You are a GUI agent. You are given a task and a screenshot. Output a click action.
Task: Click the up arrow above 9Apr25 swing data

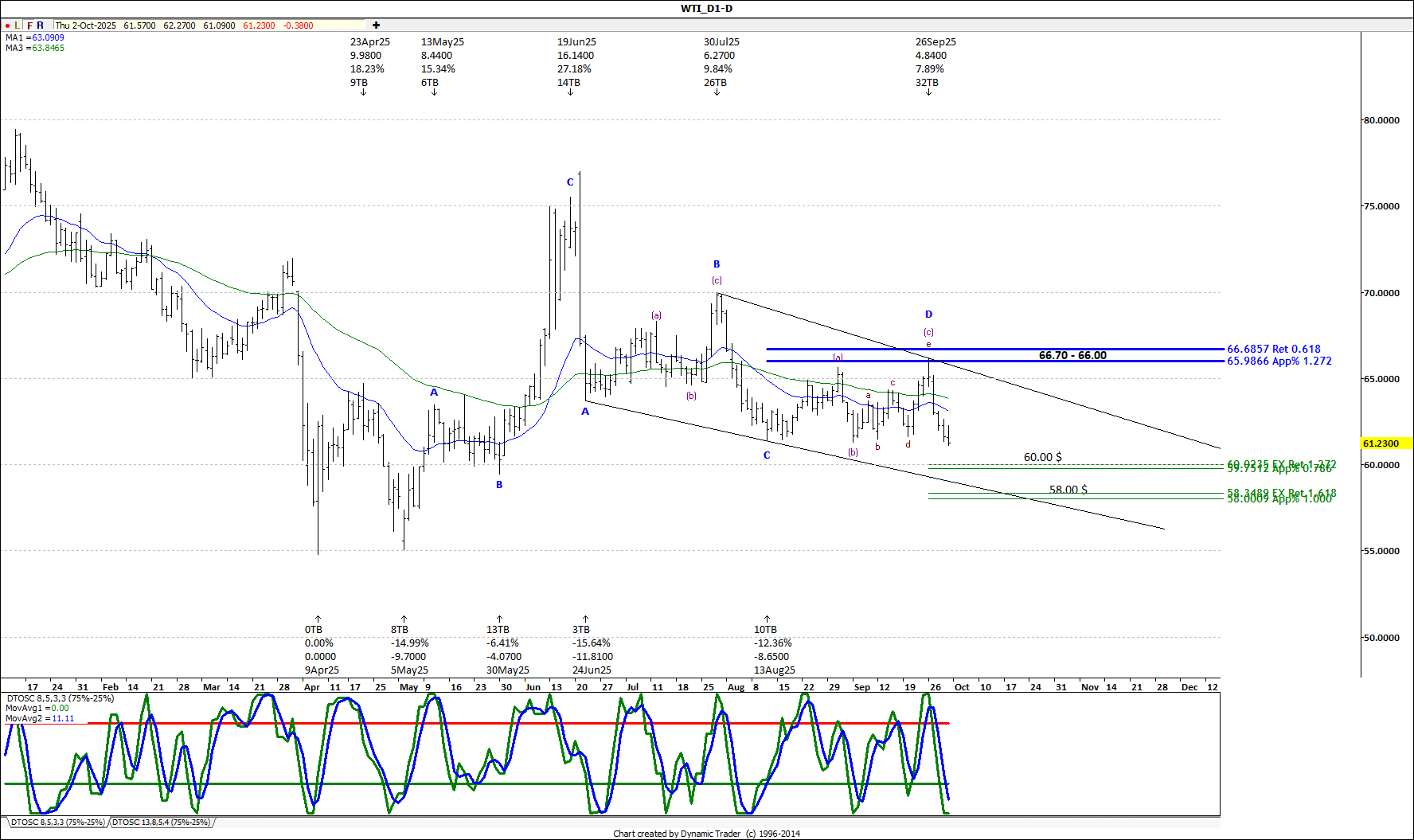(x=318, y=618)
